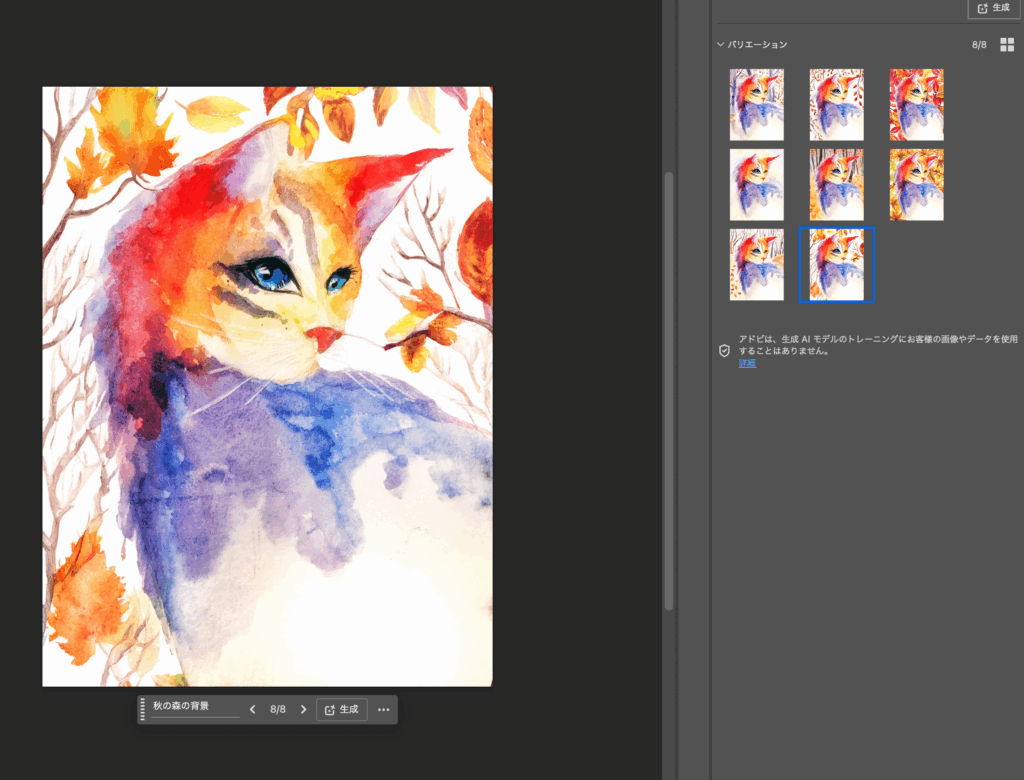Open the 詳細 link under Adobe notice

pyautogui.click(x=747, y=363)
